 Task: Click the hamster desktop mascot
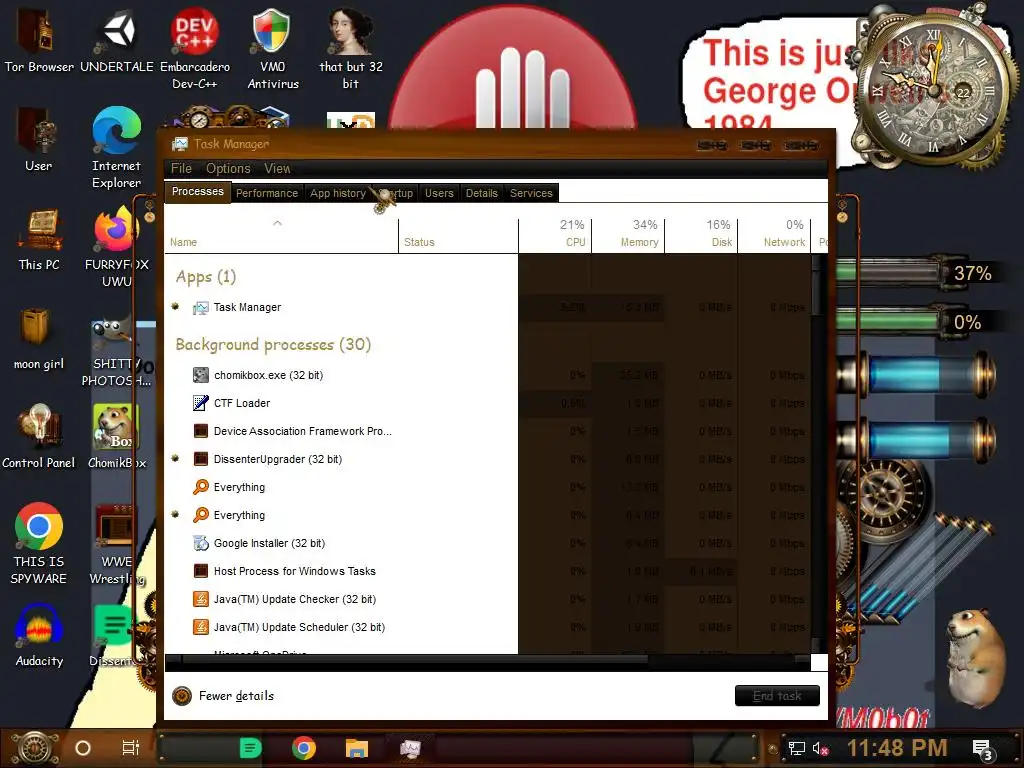coord(978,658)
